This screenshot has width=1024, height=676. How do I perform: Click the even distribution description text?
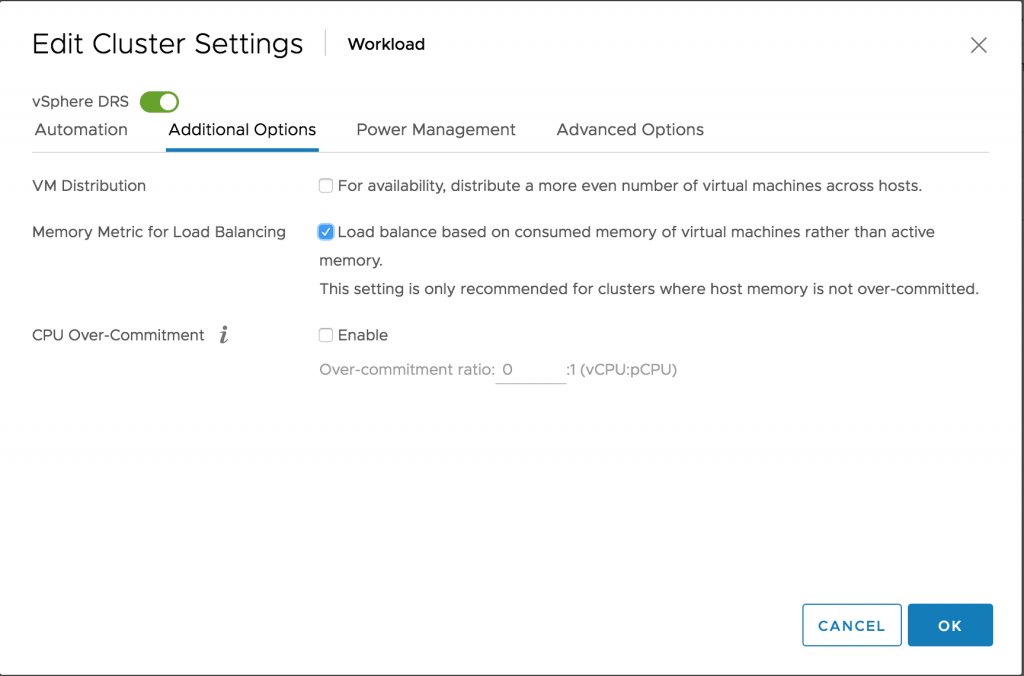coord(629,186)
